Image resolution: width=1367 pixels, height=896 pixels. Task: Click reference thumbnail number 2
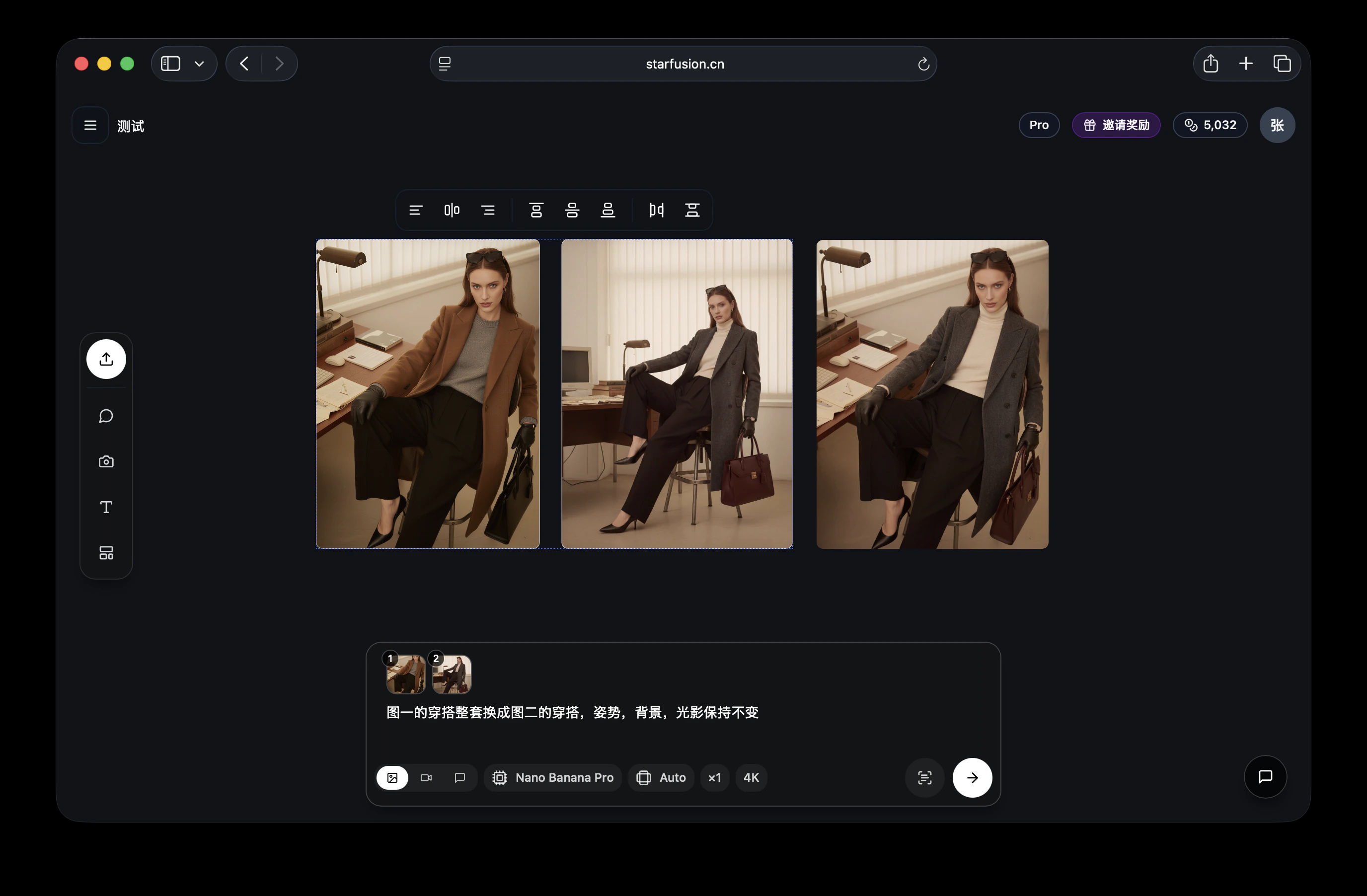pos(453,674)
